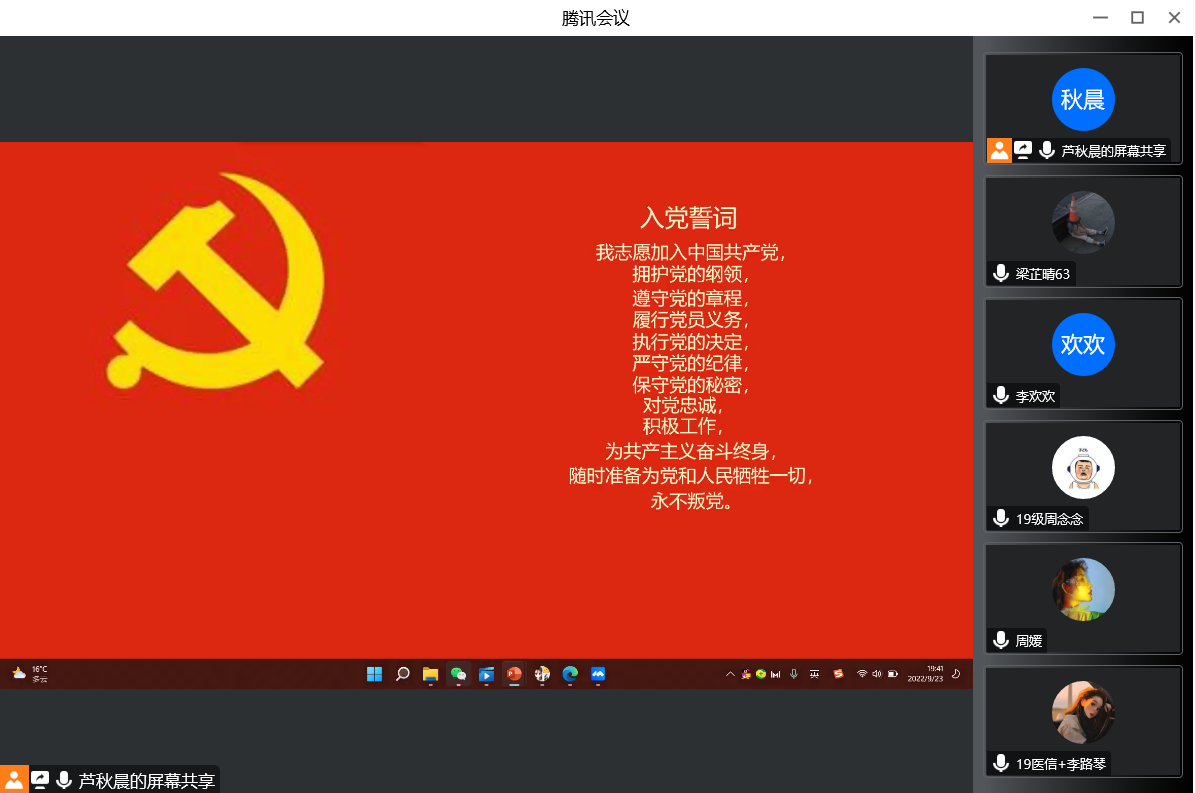The width and height of the screenshot is (1196, 793).
Task: Click the volume speaker icon in system tray
Action: point(876,674)
